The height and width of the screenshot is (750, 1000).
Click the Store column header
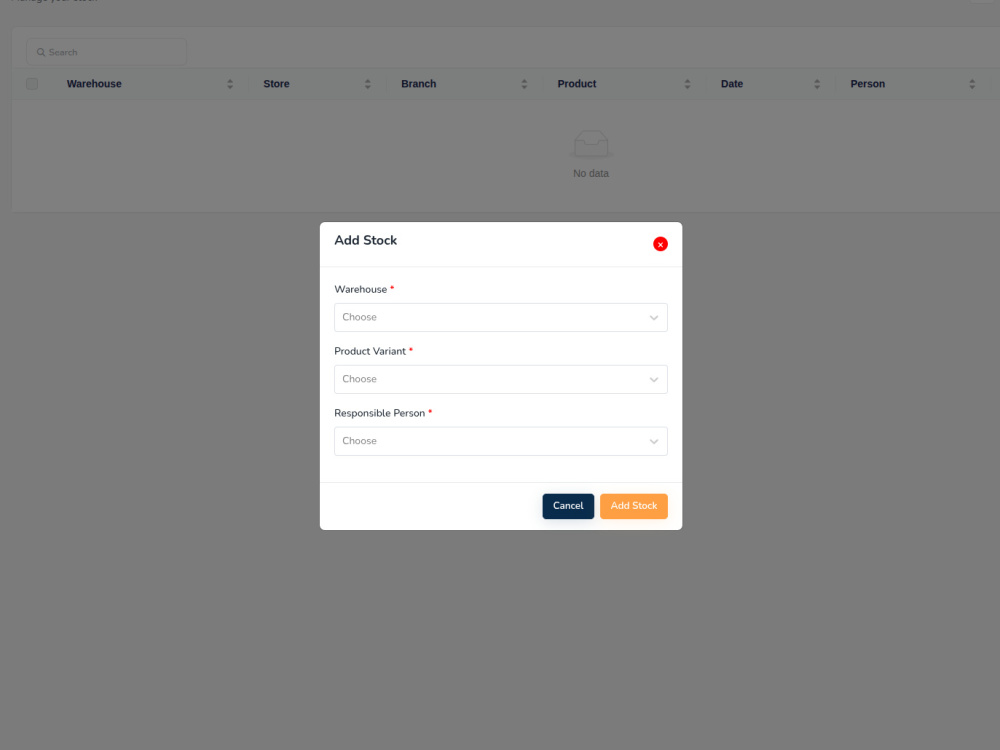point(276,84)
